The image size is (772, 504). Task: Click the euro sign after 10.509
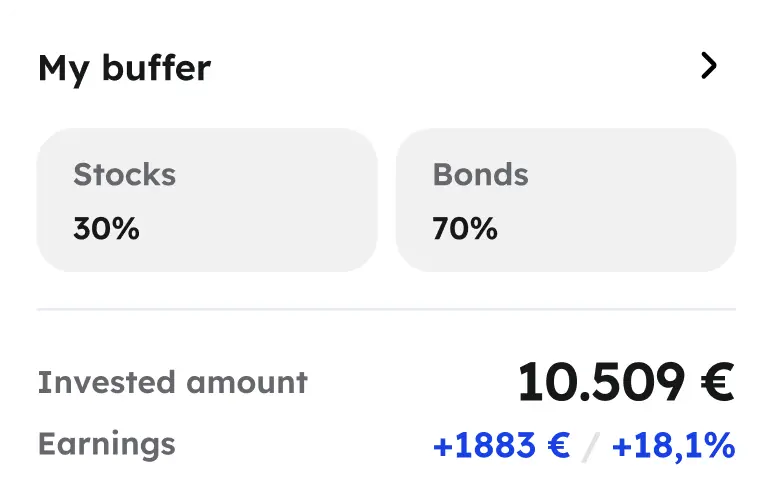point(716,382)
